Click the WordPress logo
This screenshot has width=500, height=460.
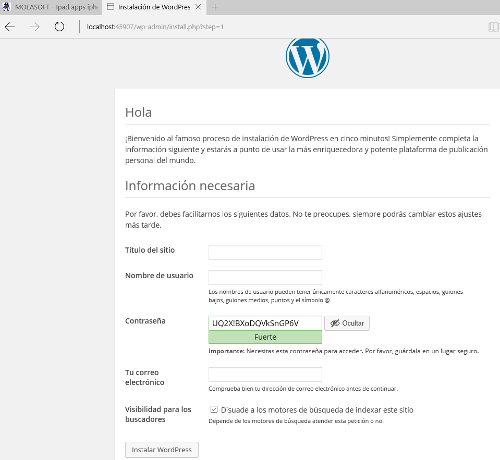pos(308,57)
